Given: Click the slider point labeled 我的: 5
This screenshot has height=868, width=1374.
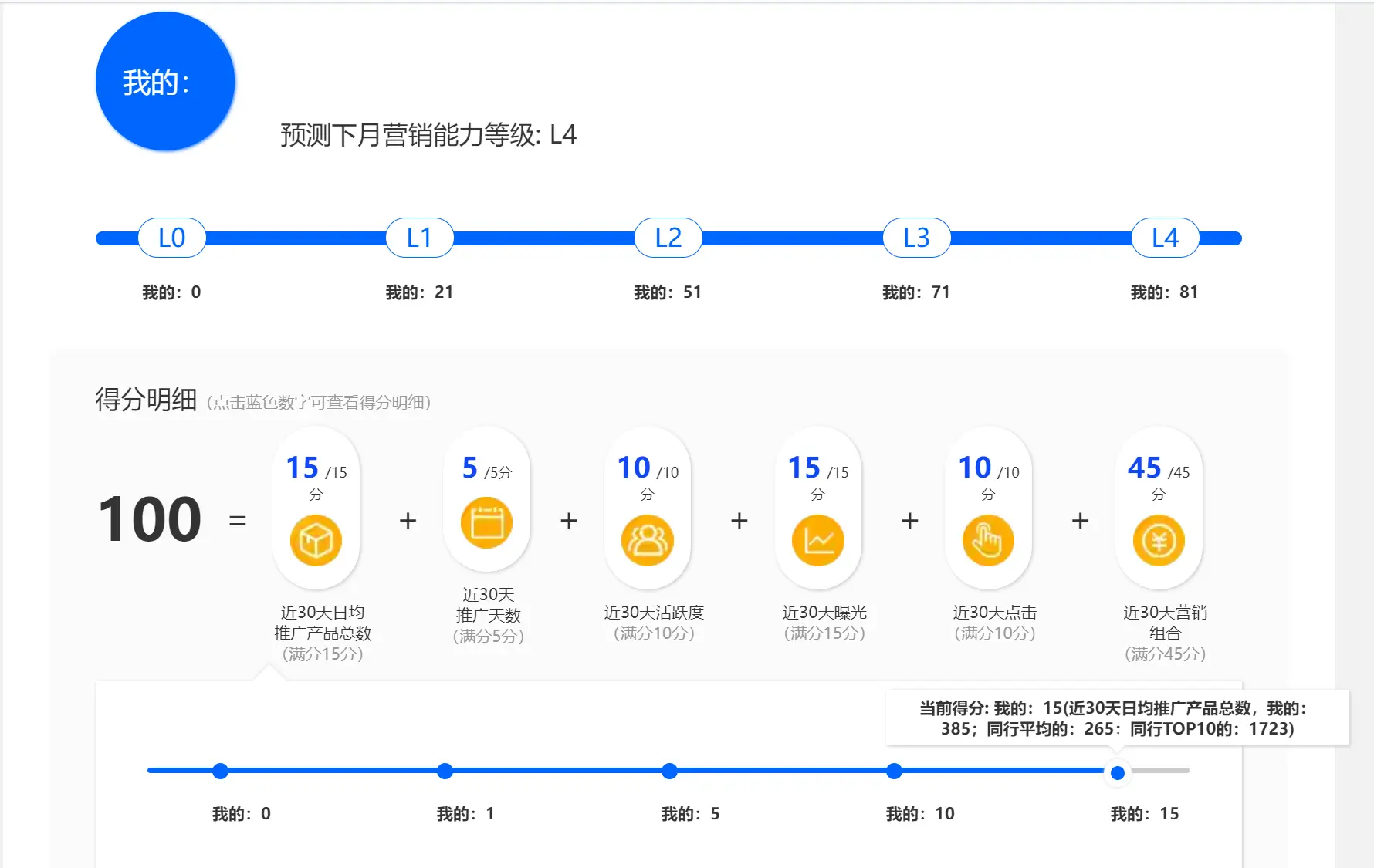Looking at the screenshot, I should click(669, 771).
